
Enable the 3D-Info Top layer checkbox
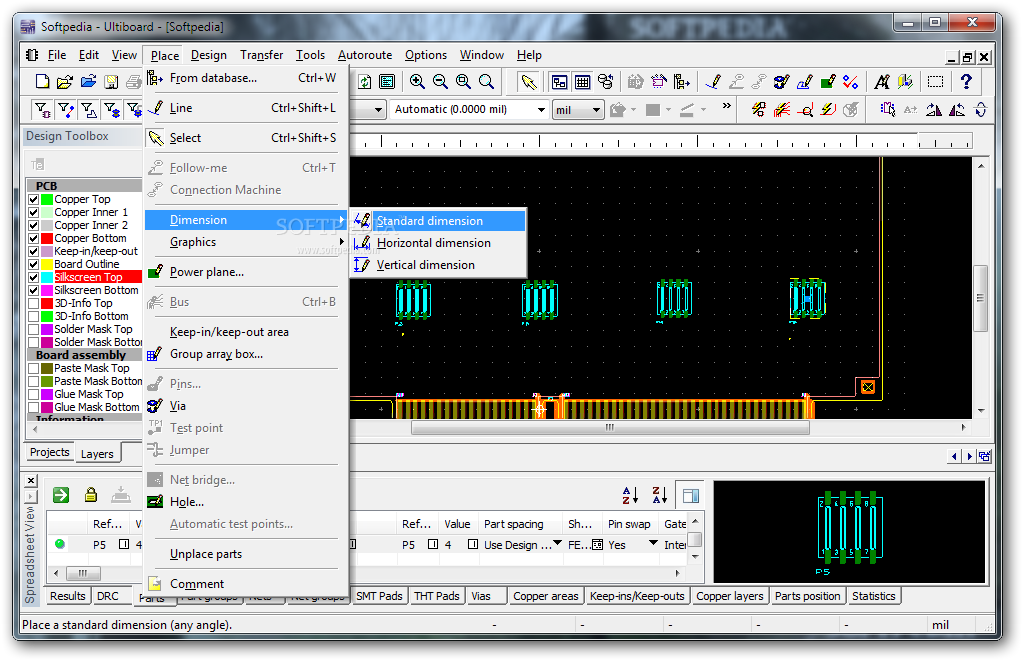tap(34, 303)
